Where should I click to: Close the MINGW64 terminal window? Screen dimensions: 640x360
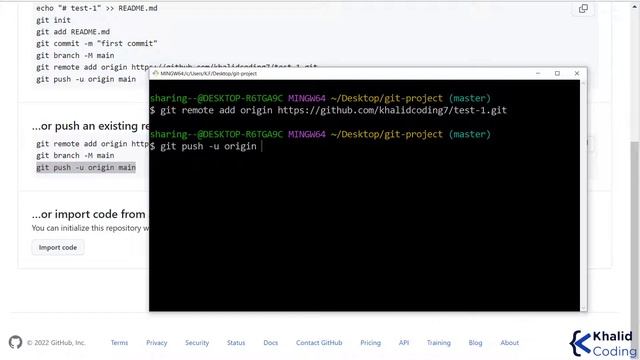point(577,73)
